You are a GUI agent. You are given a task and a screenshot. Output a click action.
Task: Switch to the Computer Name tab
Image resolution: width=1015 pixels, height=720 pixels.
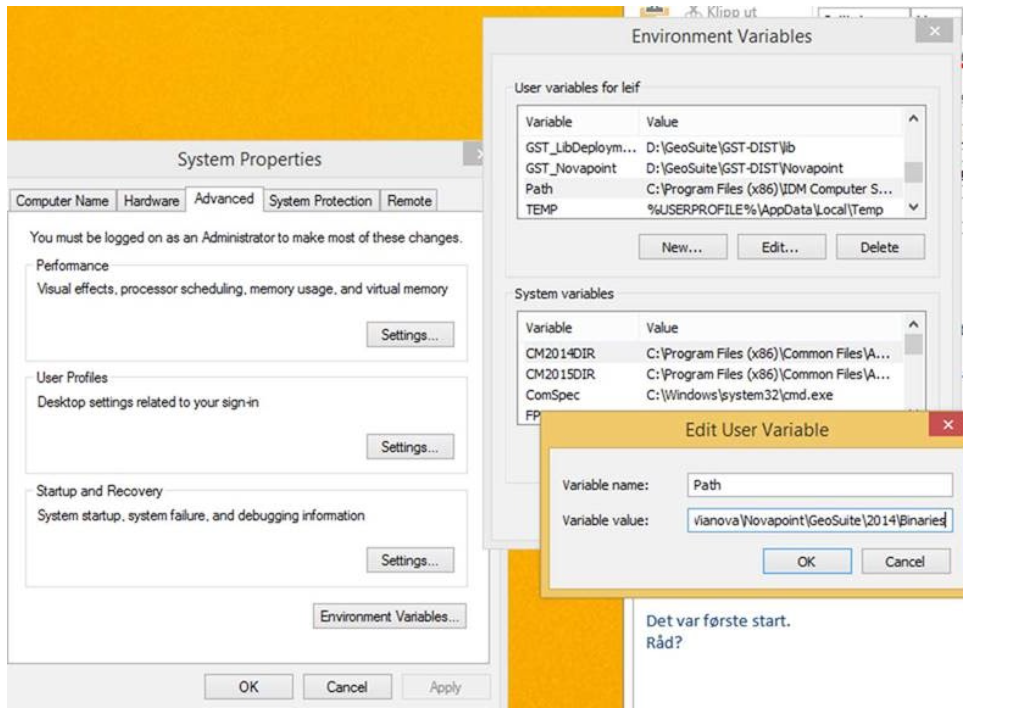click(62, 201)
